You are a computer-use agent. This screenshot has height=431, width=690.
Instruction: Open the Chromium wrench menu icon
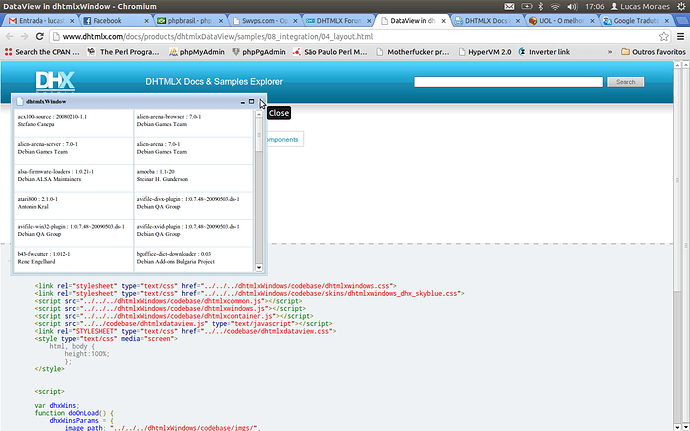(682, 37)
